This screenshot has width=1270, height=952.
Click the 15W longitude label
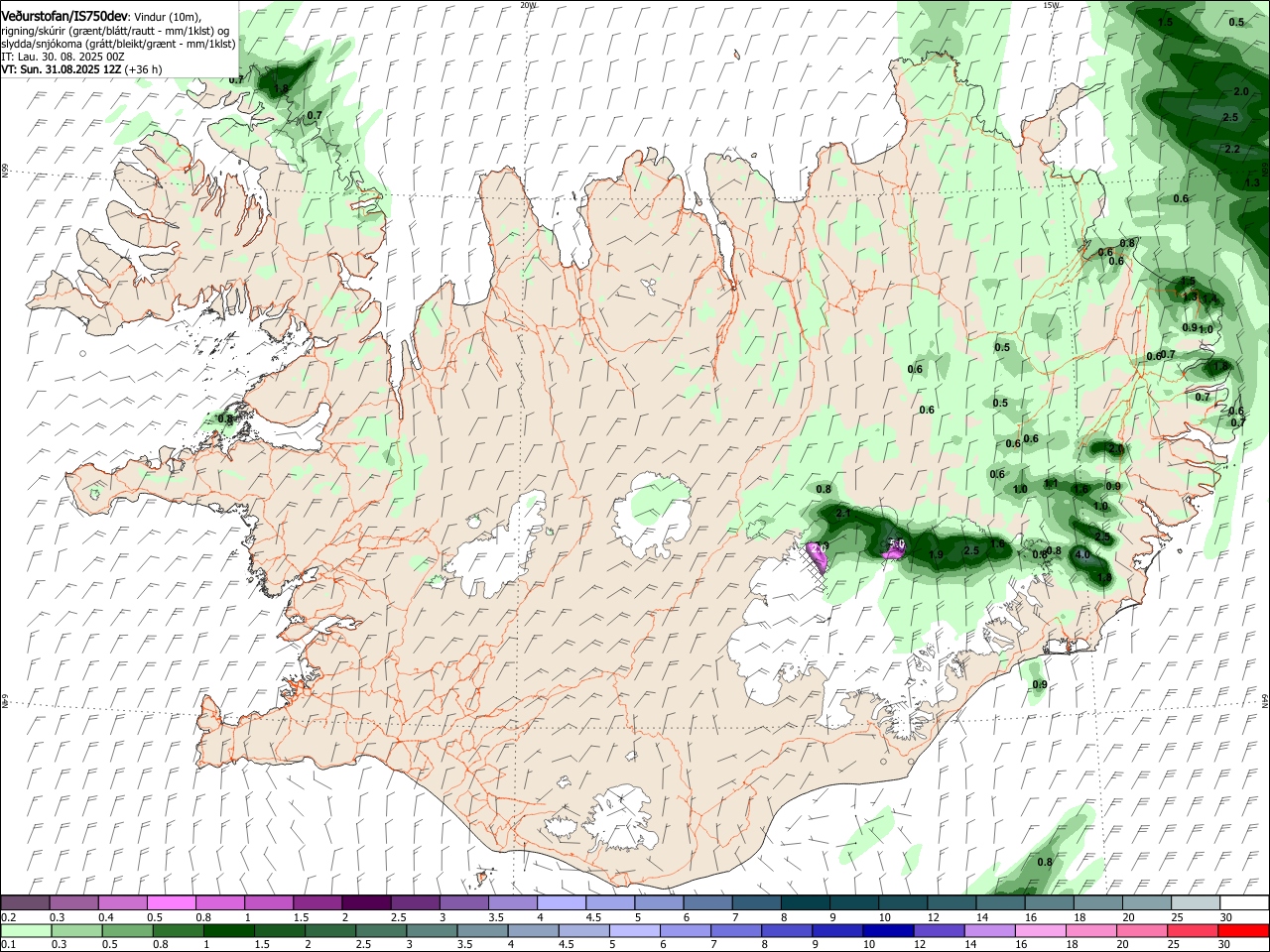1051,5
